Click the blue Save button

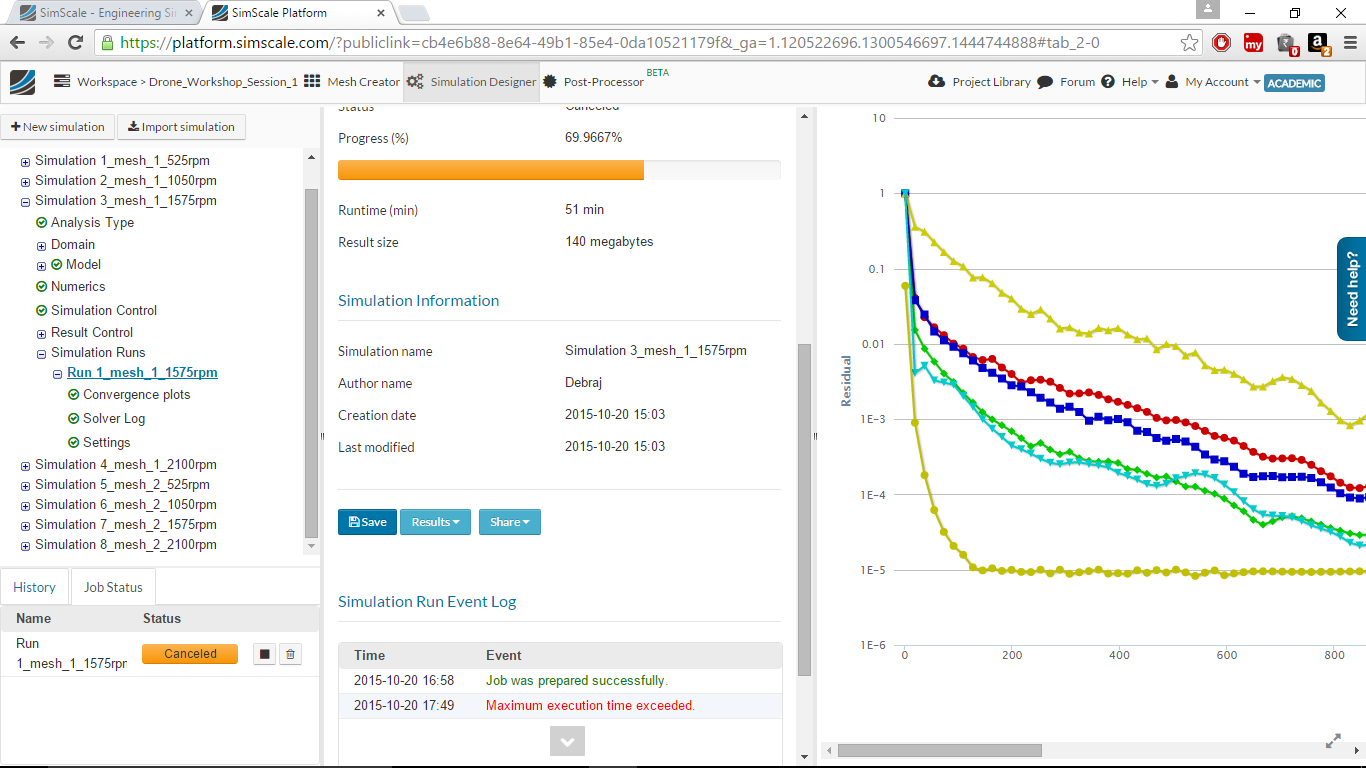[367, 522]
